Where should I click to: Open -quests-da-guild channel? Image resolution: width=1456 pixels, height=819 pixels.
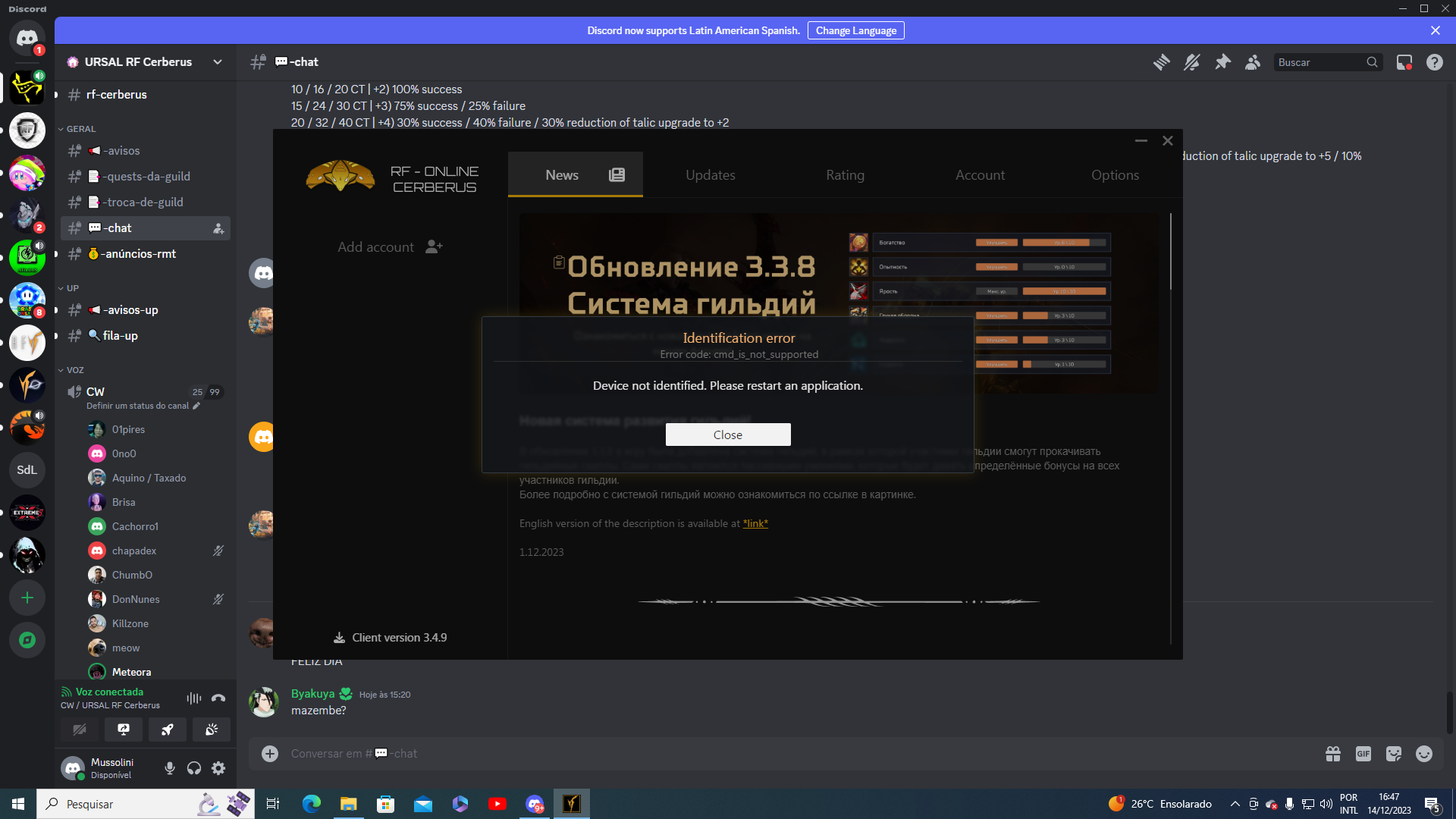[x=146, y=177]
